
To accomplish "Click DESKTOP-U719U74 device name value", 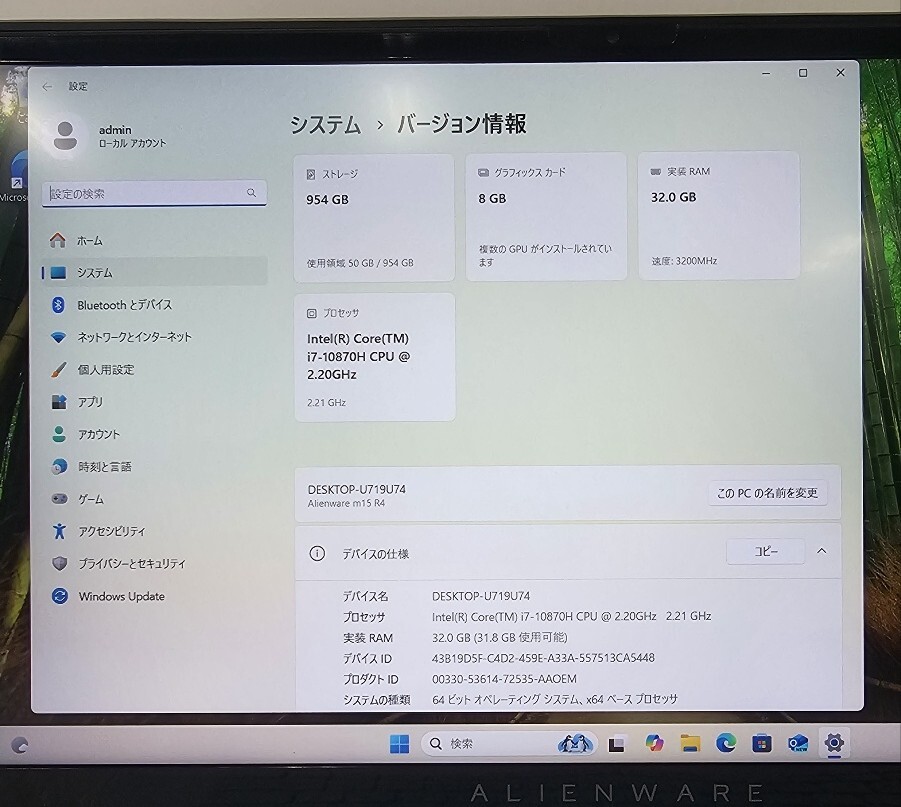I will point(481,596).
